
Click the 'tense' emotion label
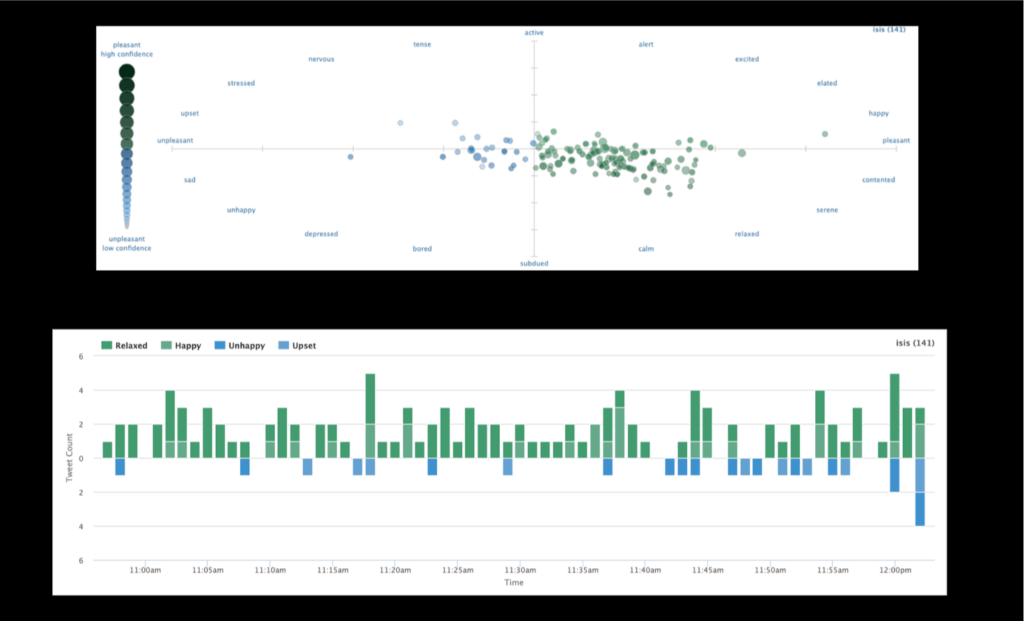(422, 44)
